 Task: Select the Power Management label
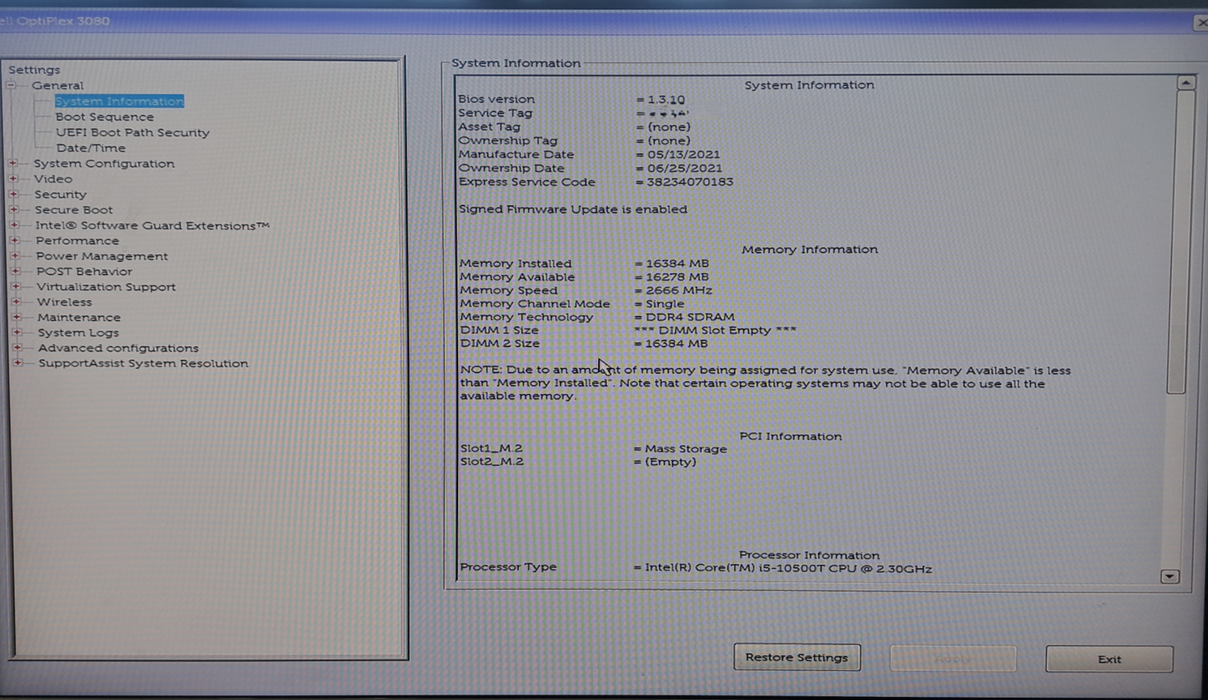coord(102,256)
